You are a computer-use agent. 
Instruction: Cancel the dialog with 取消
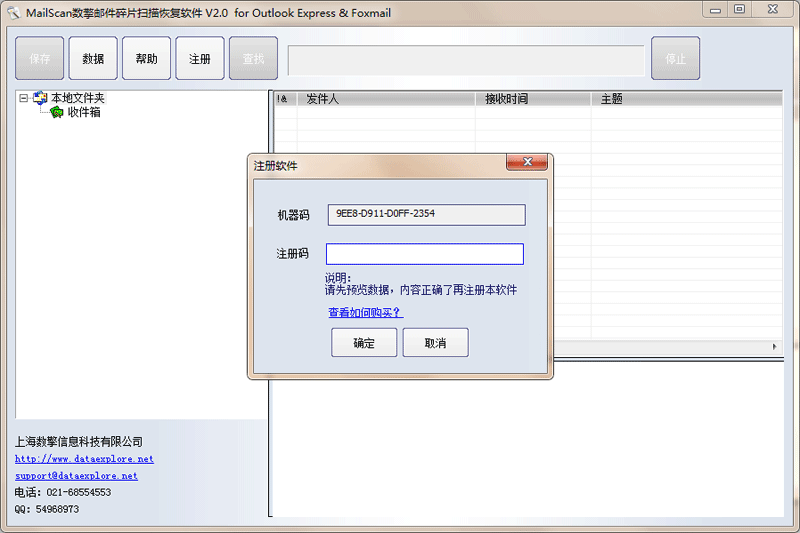436,343
